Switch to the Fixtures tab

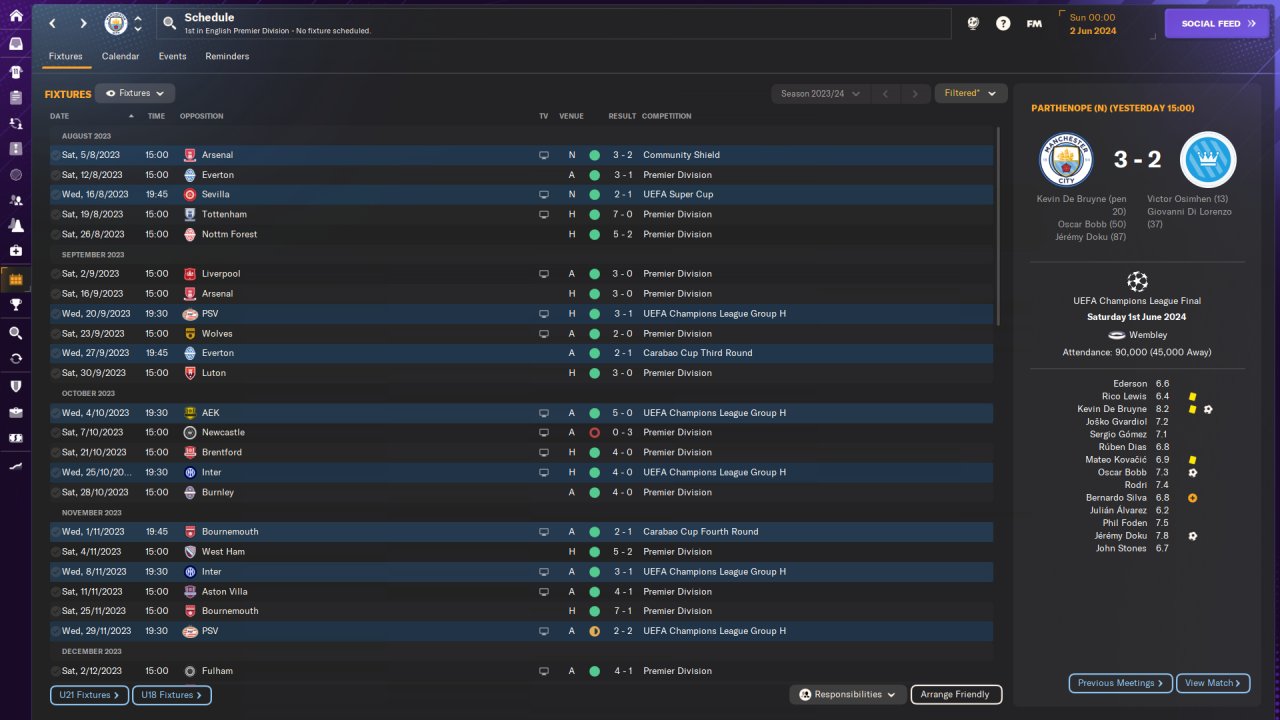(x=66, y=56)
